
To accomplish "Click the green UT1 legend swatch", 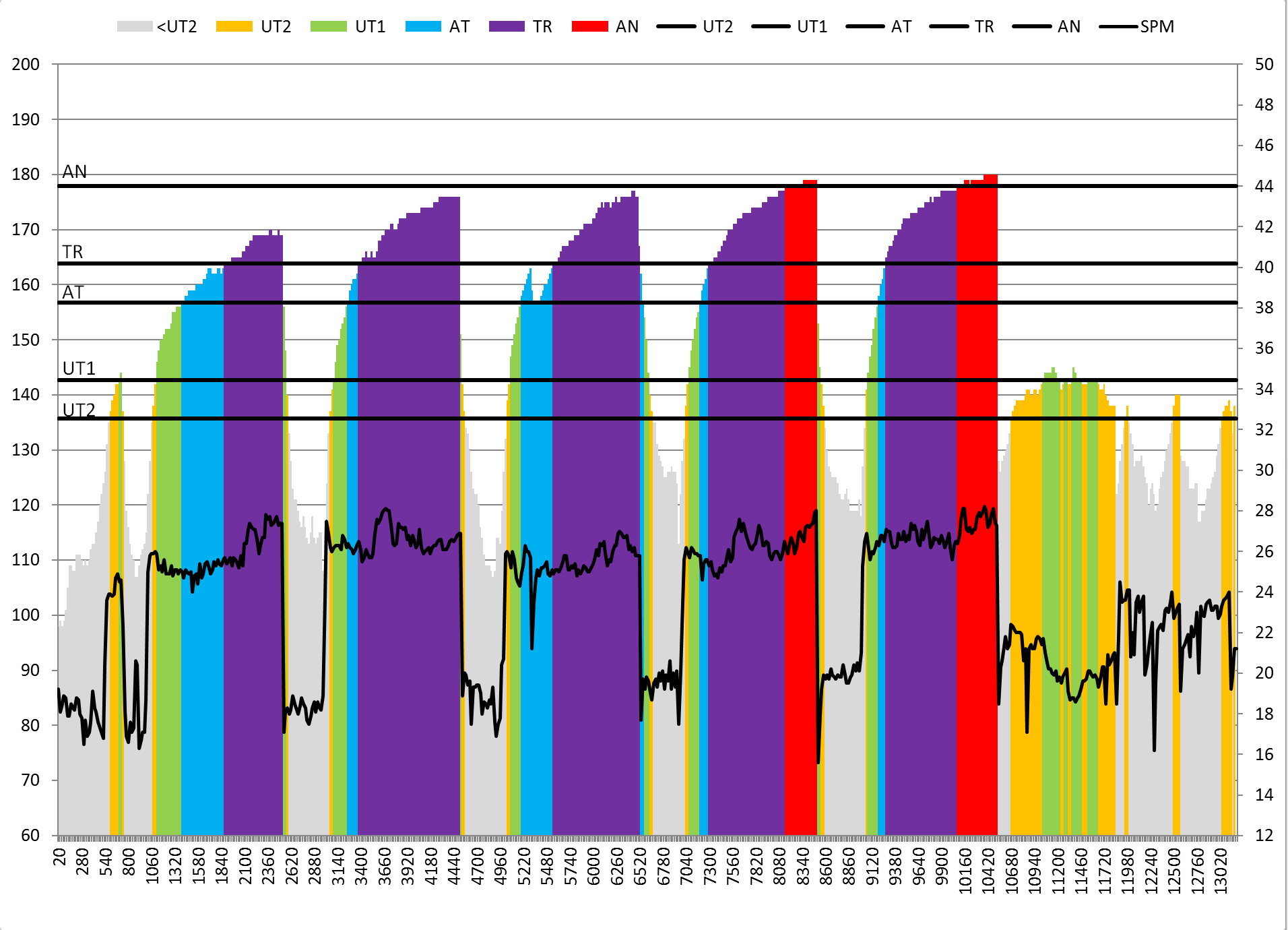I will (x=328, y=27).
